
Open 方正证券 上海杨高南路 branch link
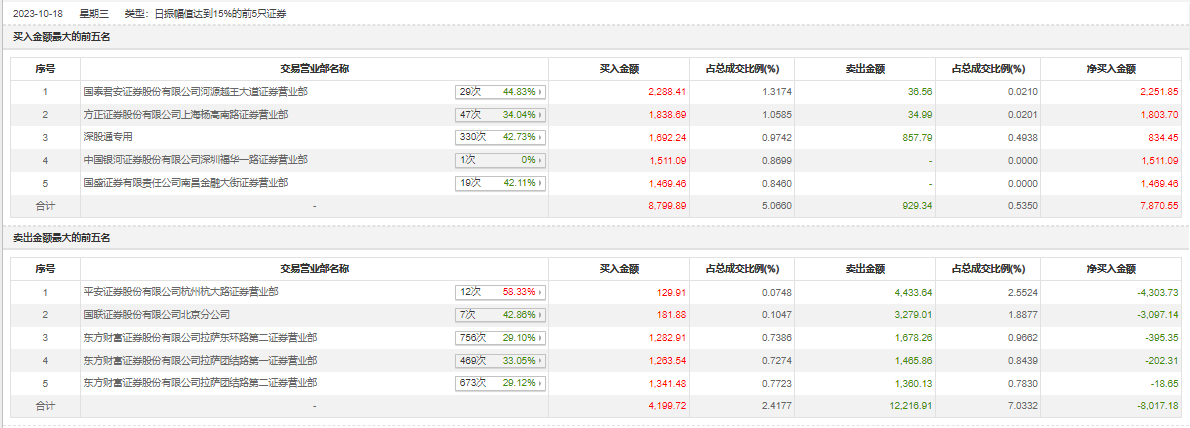[x=186, y=114]
